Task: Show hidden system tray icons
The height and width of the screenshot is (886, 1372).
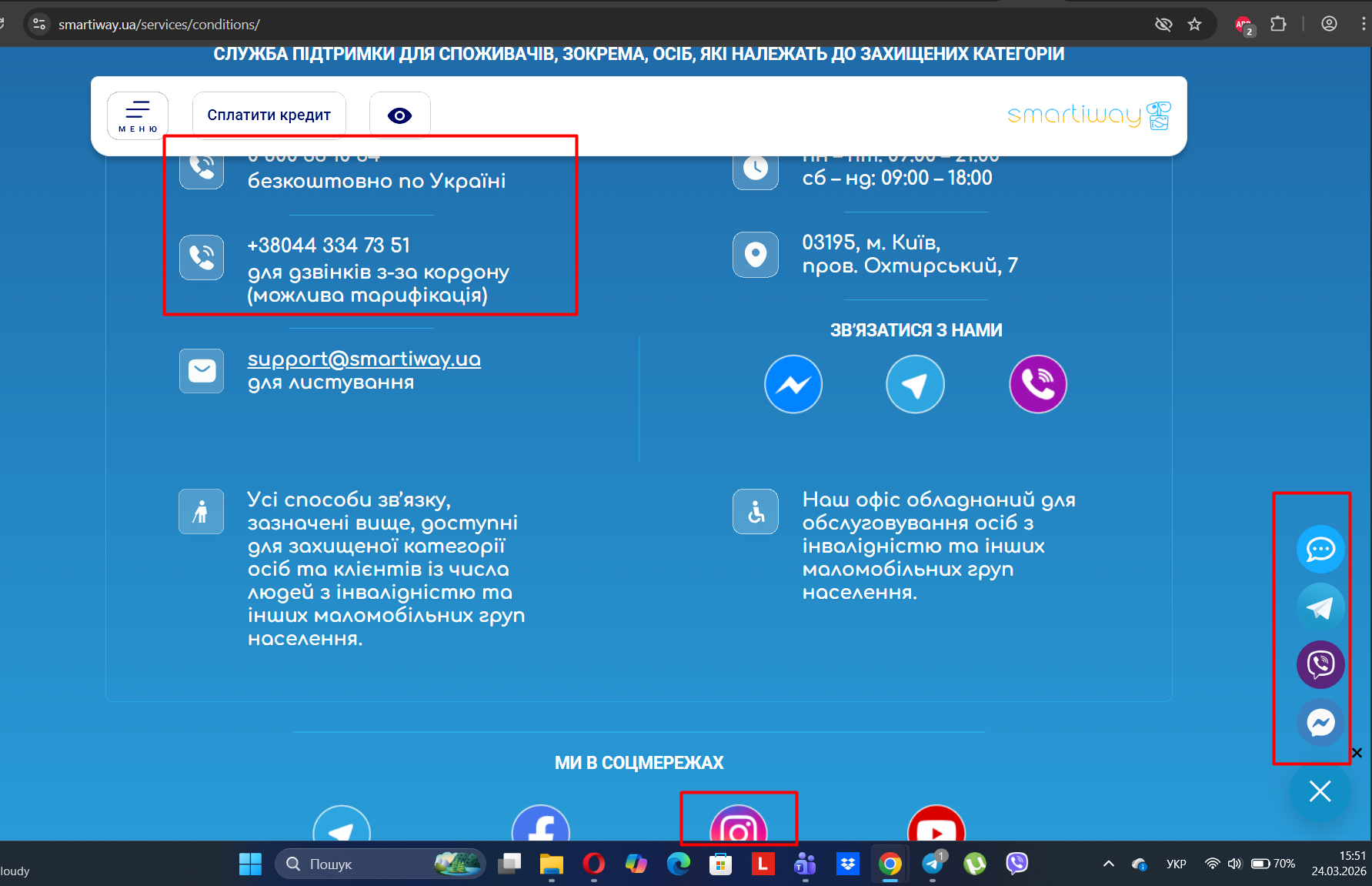Action: (x=1109, y=864)
